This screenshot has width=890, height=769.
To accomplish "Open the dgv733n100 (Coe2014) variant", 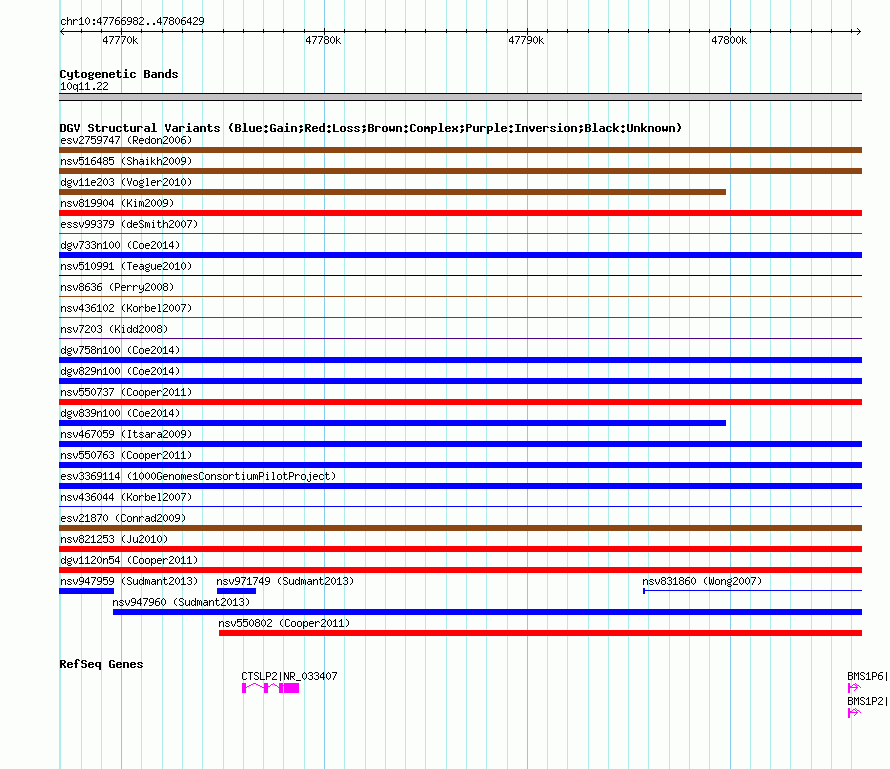I will coord(120,245).
